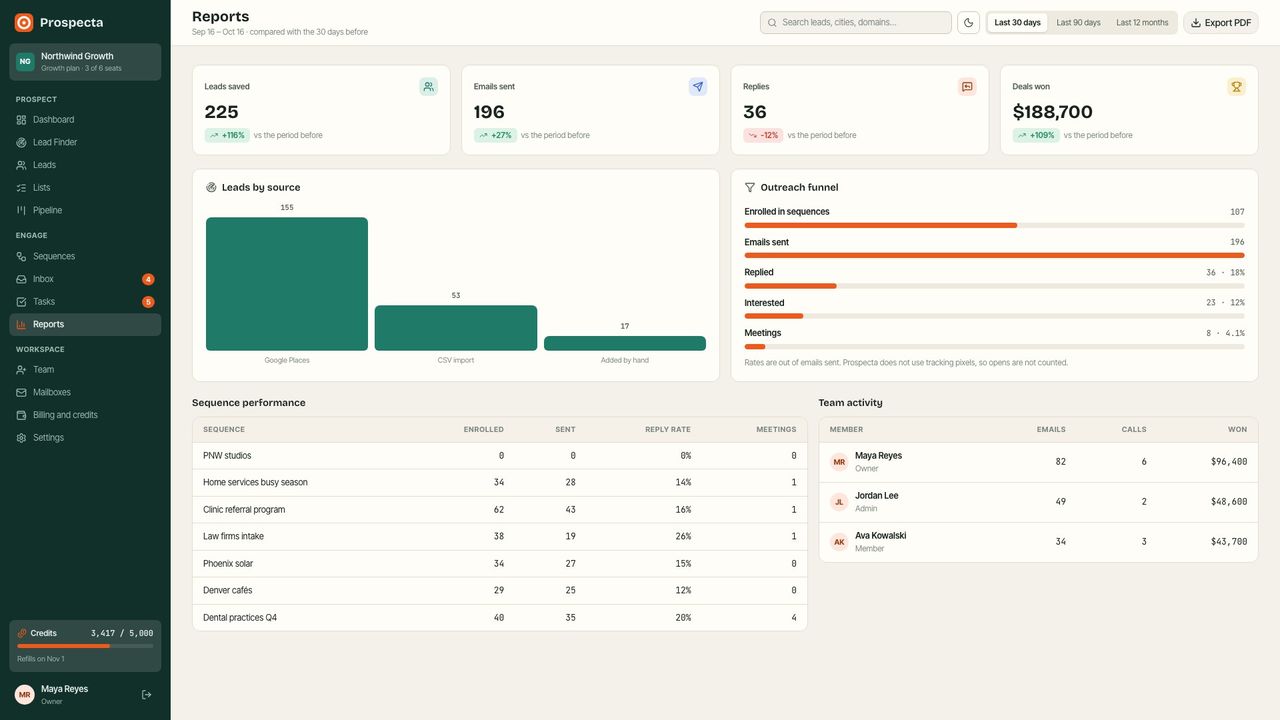This screenshot has height=720, width=1280.
Task: Click the Mailboxes envelope icon
Action: [22, 392]
